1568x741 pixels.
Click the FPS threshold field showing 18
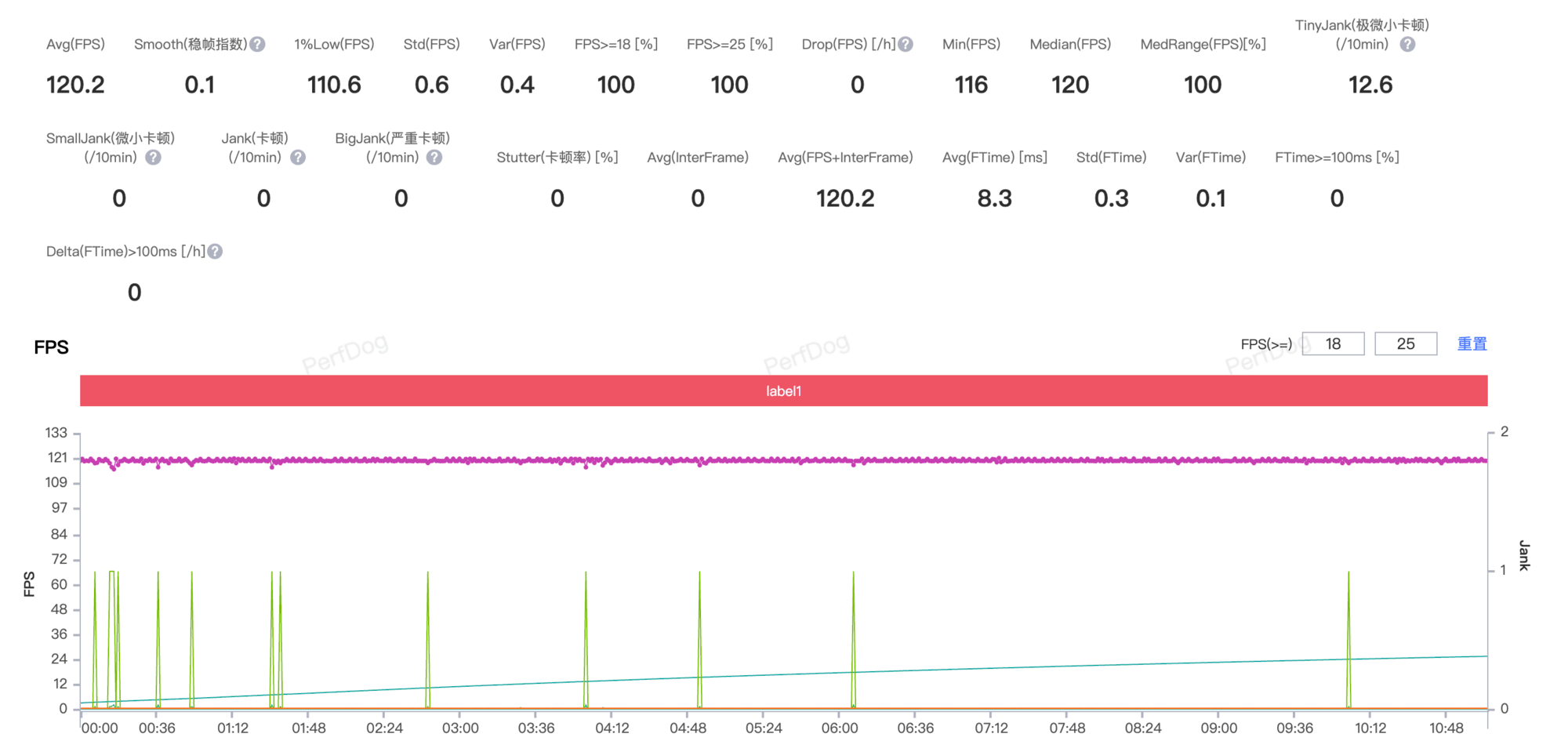pos(1333,343)
